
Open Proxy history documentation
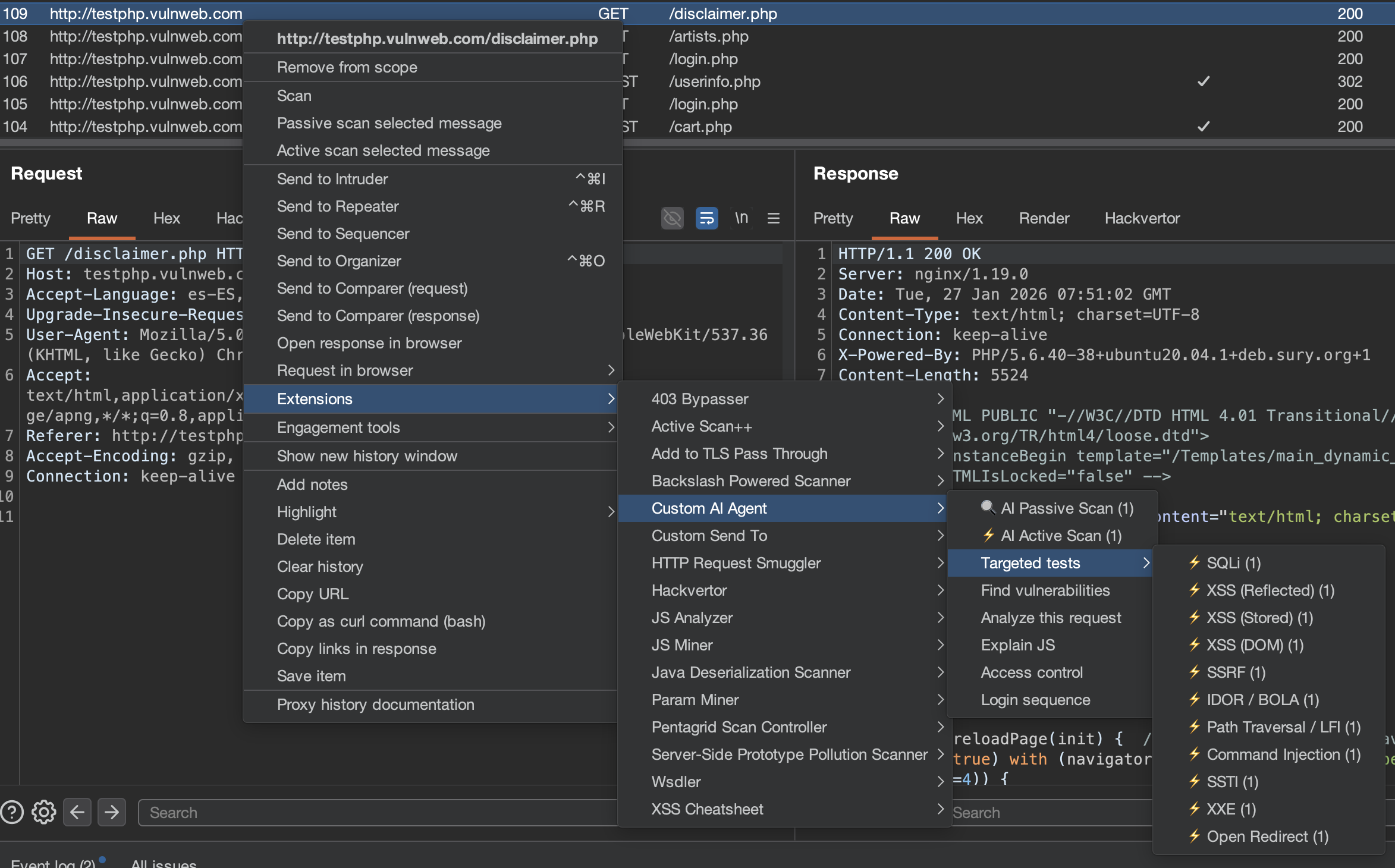(x=376, y=705)
